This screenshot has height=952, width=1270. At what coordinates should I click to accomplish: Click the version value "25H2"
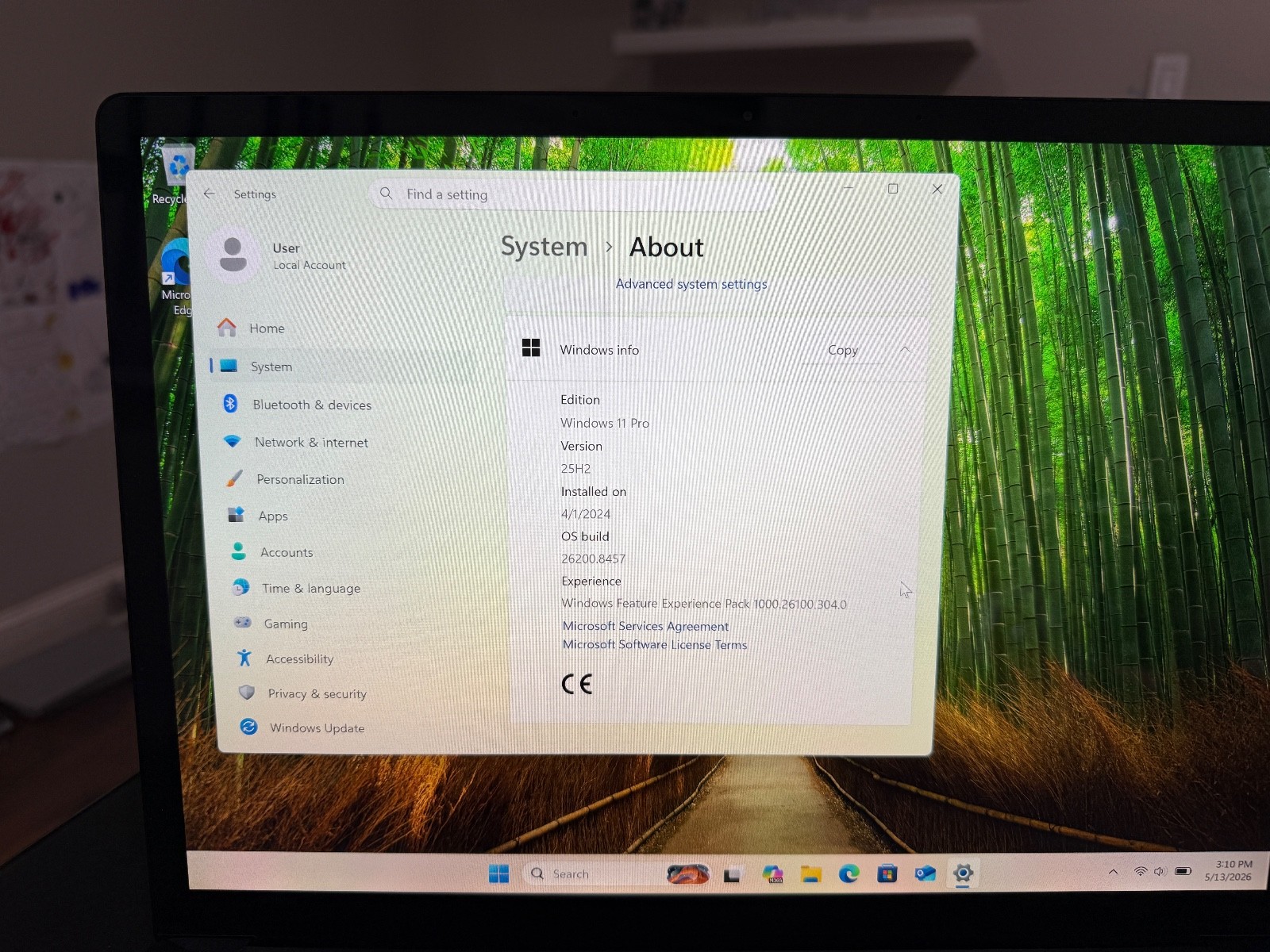[x=575, y=469]
